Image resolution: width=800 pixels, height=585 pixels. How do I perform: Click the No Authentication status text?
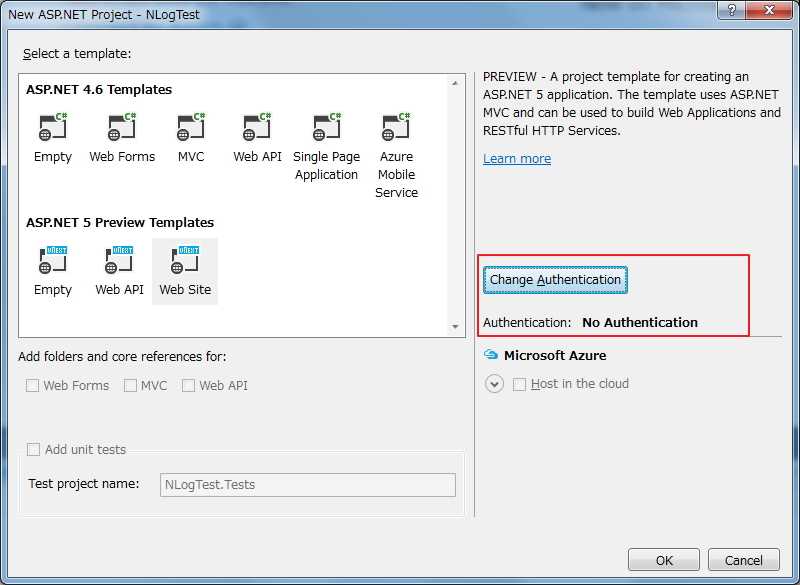(x=640, y=323)
